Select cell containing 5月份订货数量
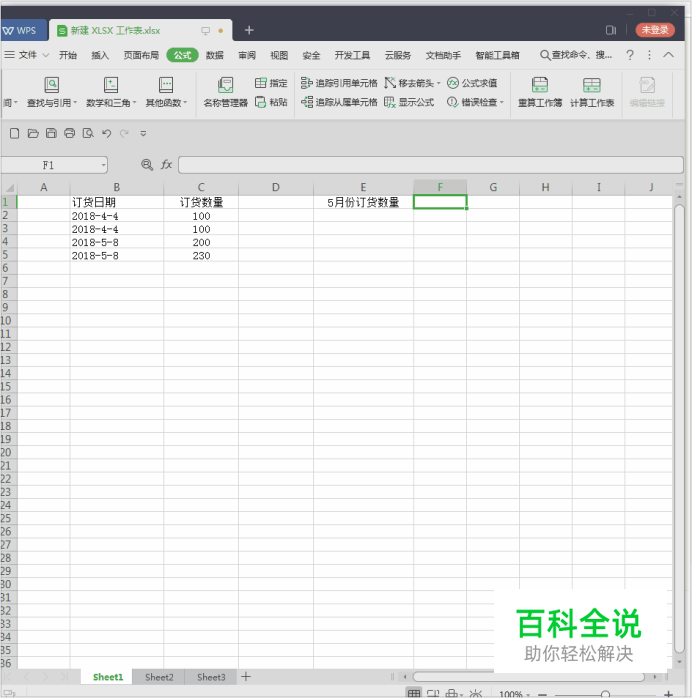 tap(363, 202)
